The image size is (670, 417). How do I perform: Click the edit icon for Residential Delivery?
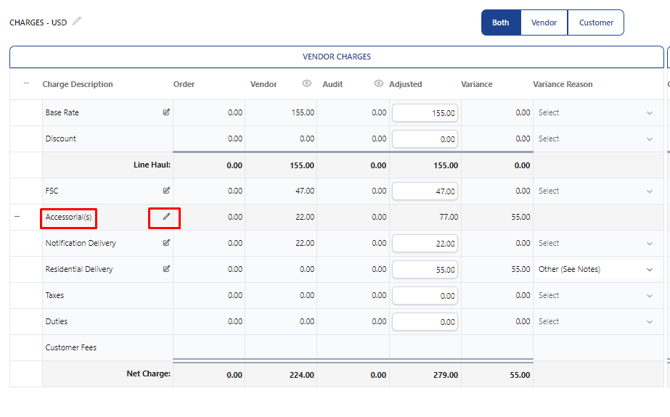click(166, 269)
